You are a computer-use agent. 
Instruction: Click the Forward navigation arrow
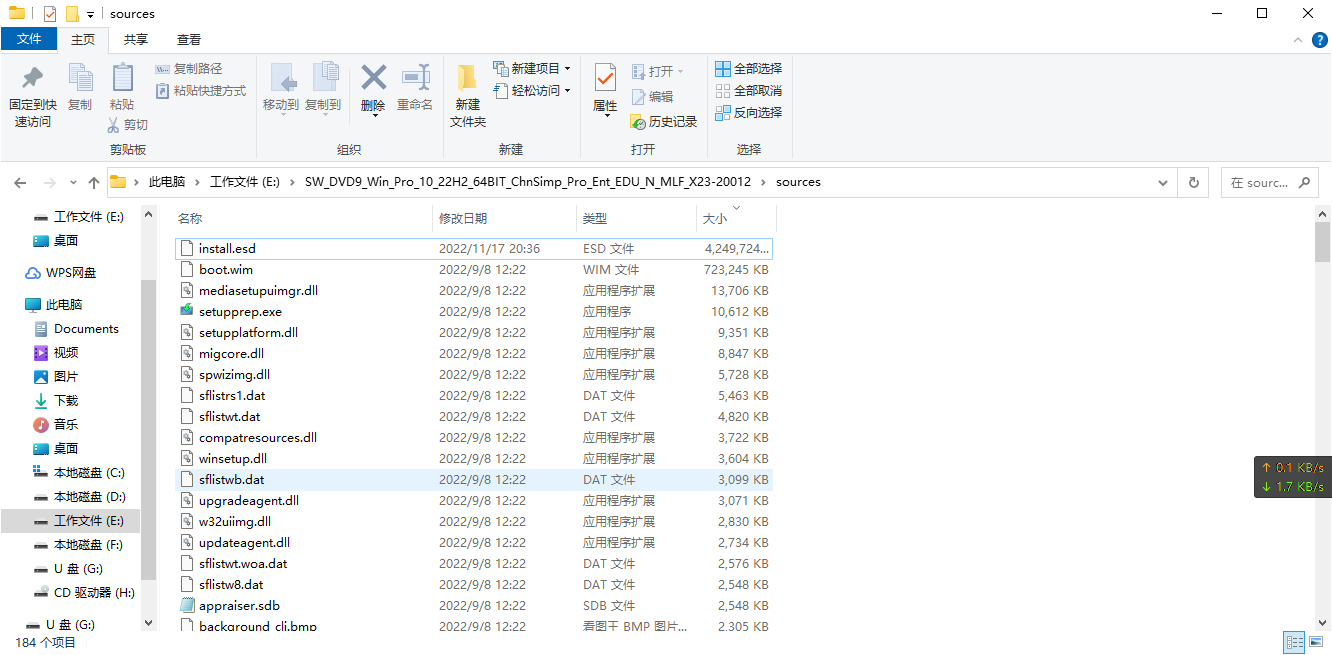(48, 183)
